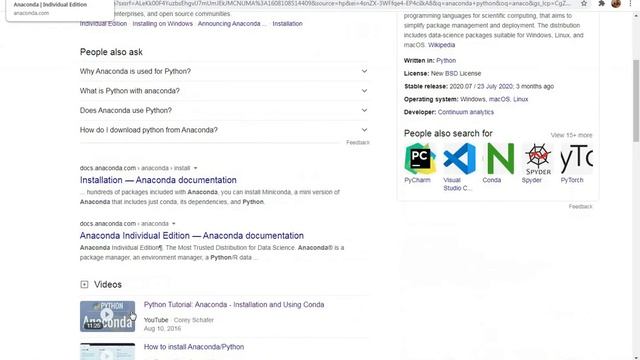Click the 'People also ask' heading
This screenshot has width=640, height=360.
click(x=111, y=52)
